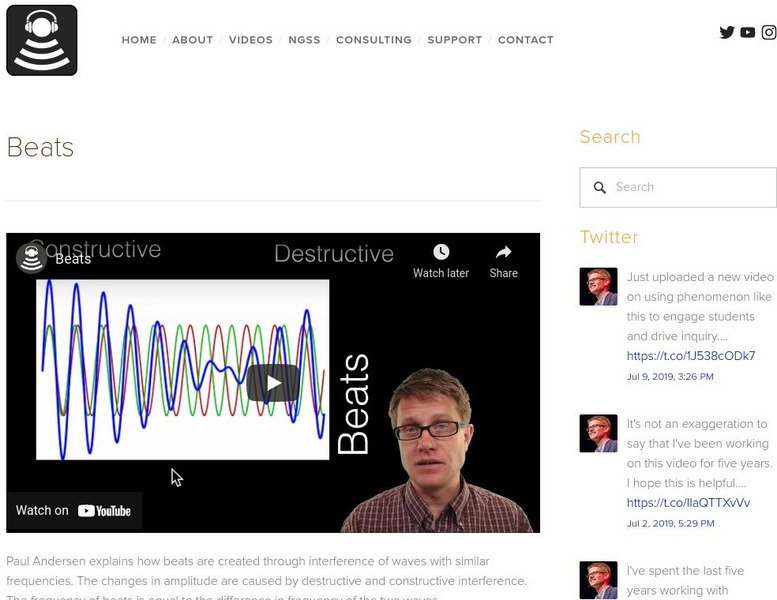This screenshot has height=600, width=777.
Task: Click the Watch on YouTube button
Action: 74,510
